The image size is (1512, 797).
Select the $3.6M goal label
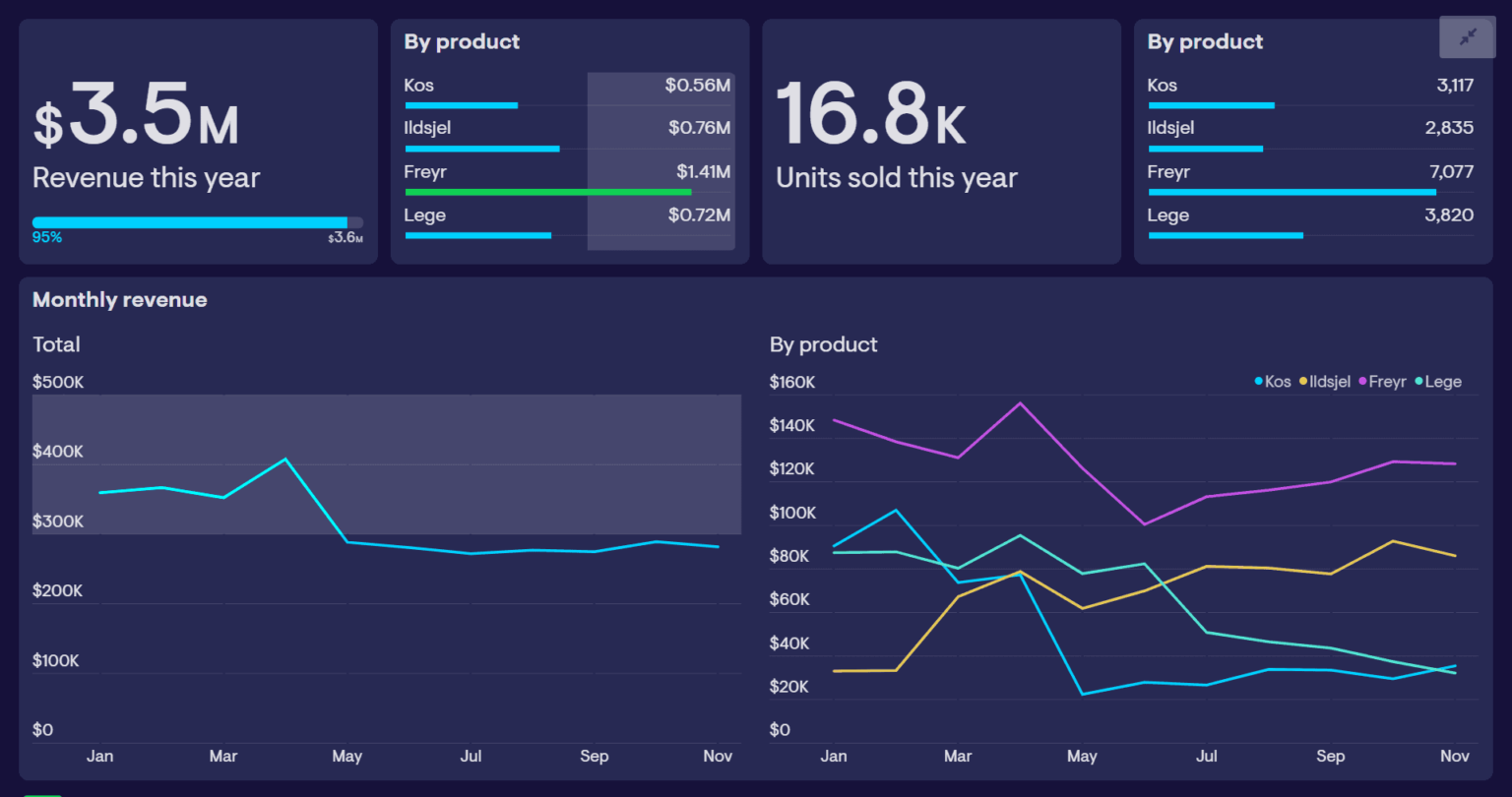[x=344, y=236]
